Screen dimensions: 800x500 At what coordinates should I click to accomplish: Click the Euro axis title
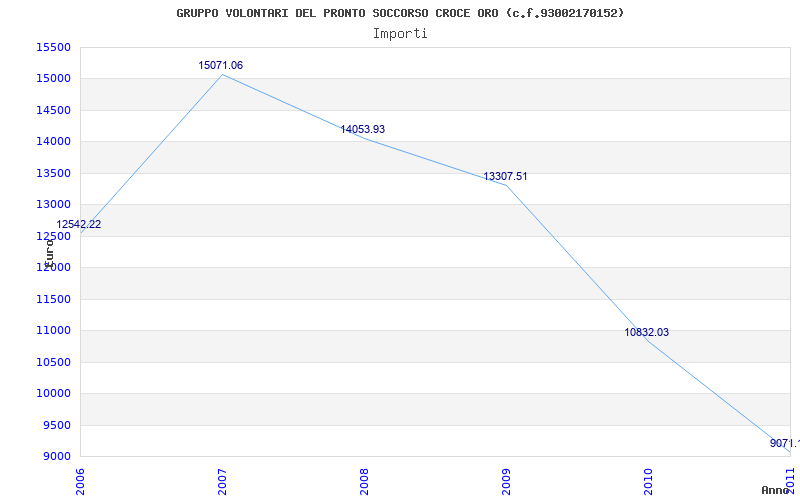[49, 254]
